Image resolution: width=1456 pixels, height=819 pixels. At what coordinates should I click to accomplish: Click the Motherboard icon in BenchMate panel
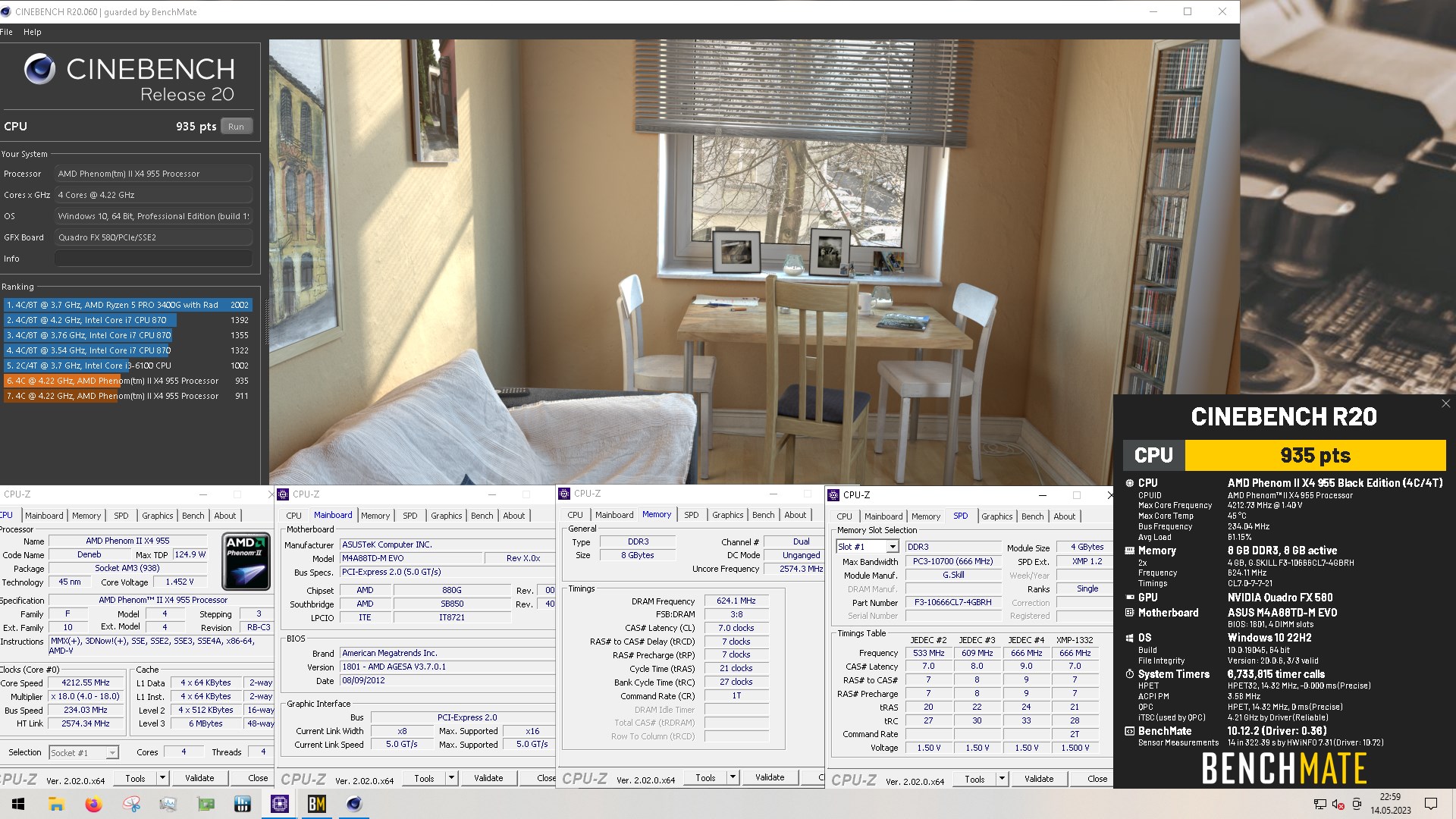[x=1130, y=613]
